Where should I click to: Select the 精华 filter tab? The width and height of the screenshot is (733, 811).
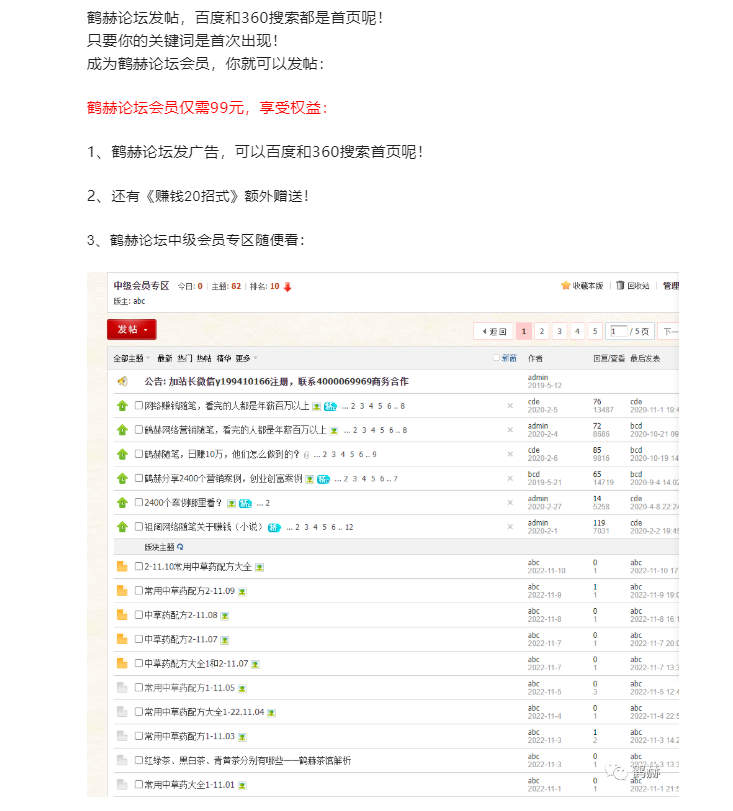click(223, 357)
